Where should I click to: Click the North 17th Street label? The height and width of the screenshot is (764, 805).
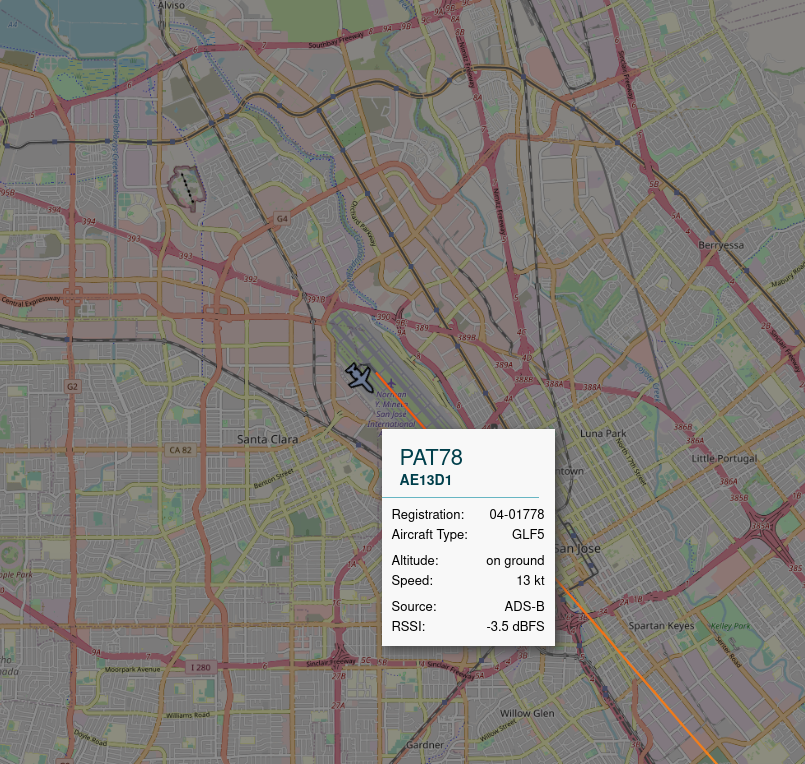pyautogui.click(x=631, y=462)
